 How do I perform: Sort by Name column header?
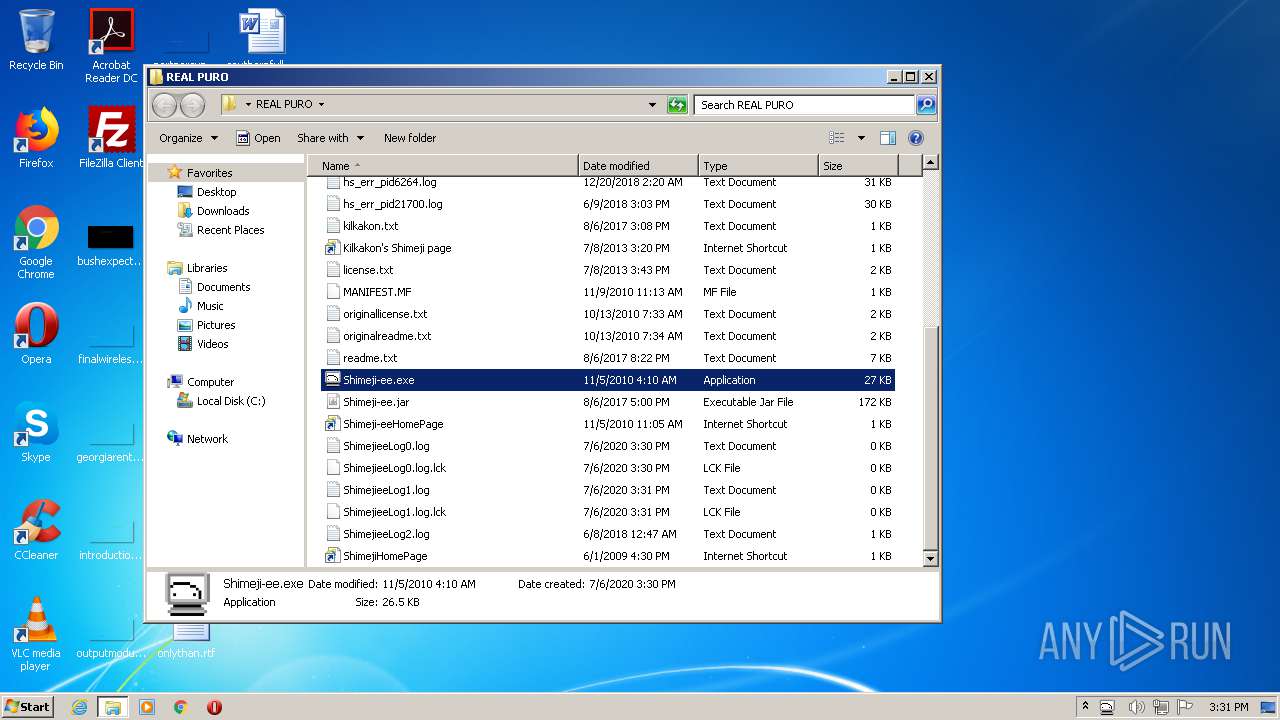tap(443, 166)
